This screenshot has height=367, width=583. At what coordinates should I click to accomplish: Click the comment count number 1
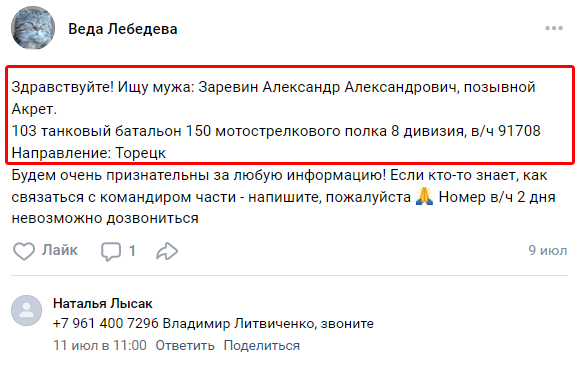tap(132, 251)
